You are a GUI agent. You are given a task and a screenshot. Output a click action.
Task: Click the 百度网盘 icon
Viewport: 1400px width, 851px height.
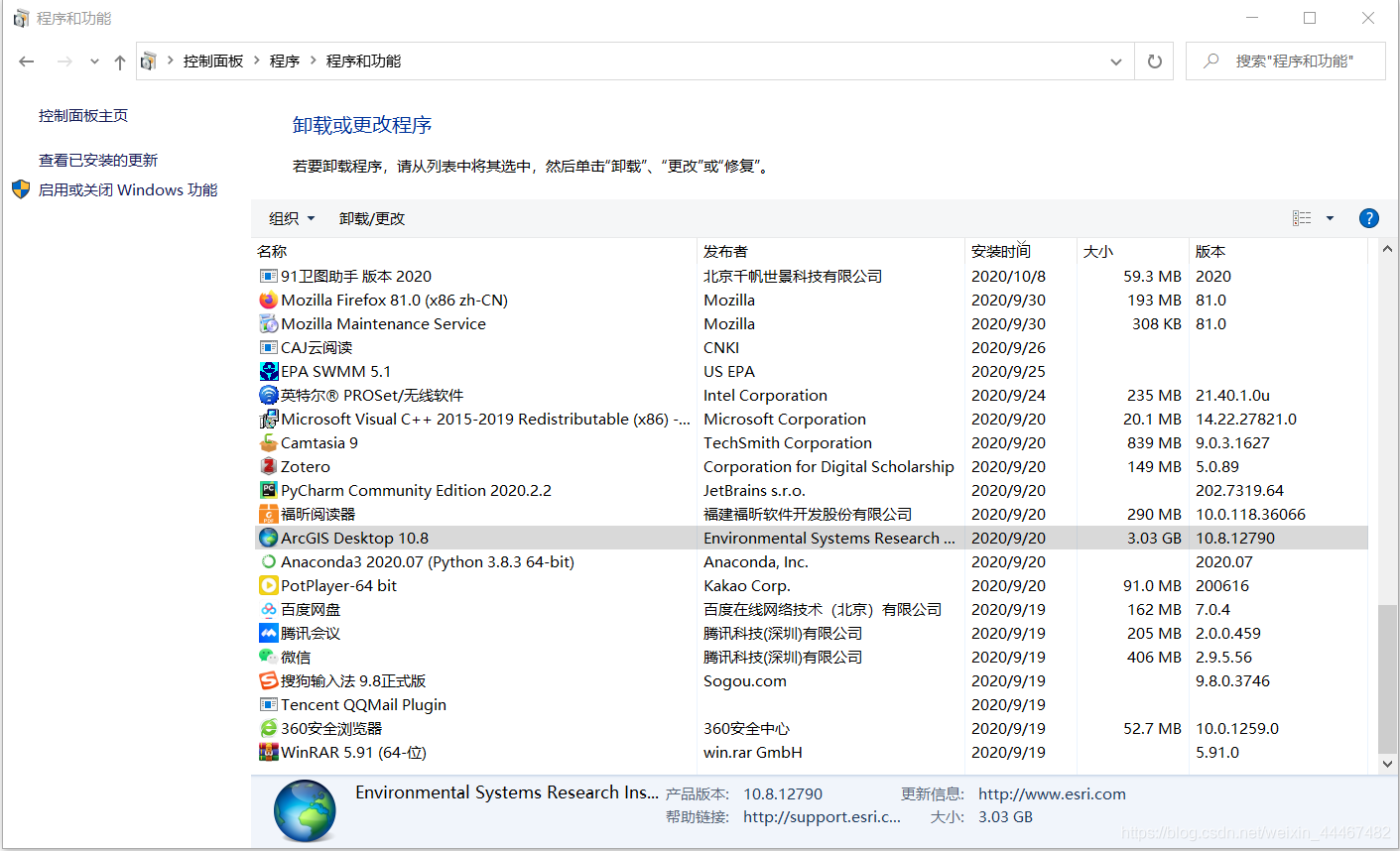tap(268, 609)
